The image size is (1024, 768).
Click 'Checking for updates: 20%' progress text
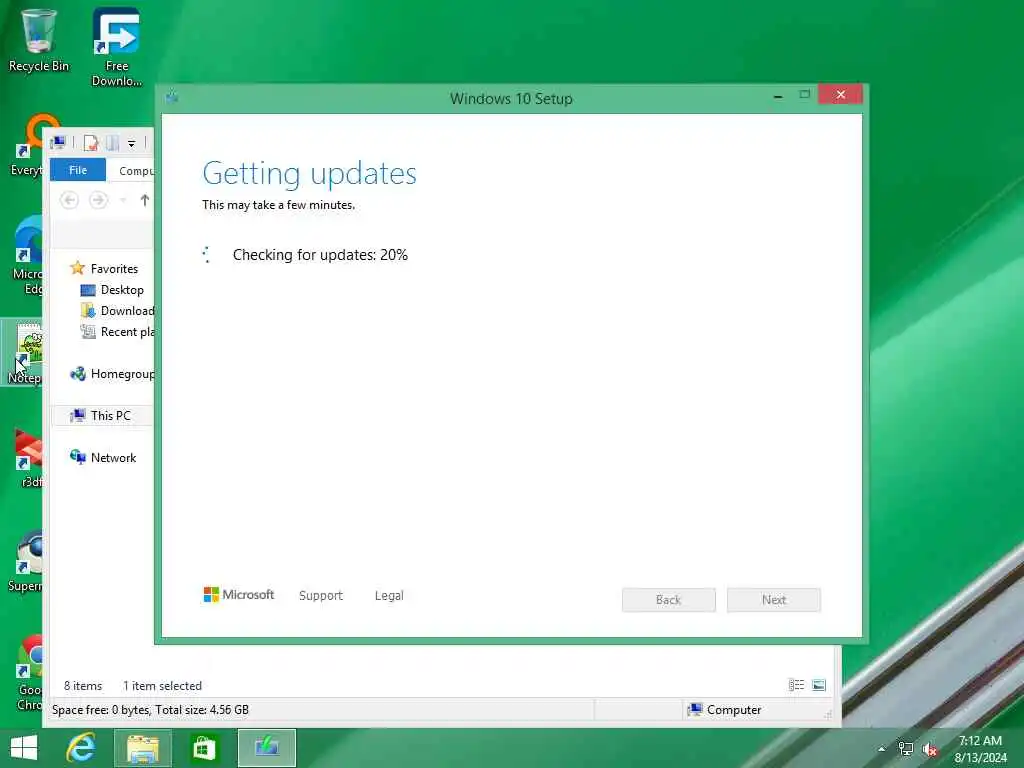tap(320, 255)
